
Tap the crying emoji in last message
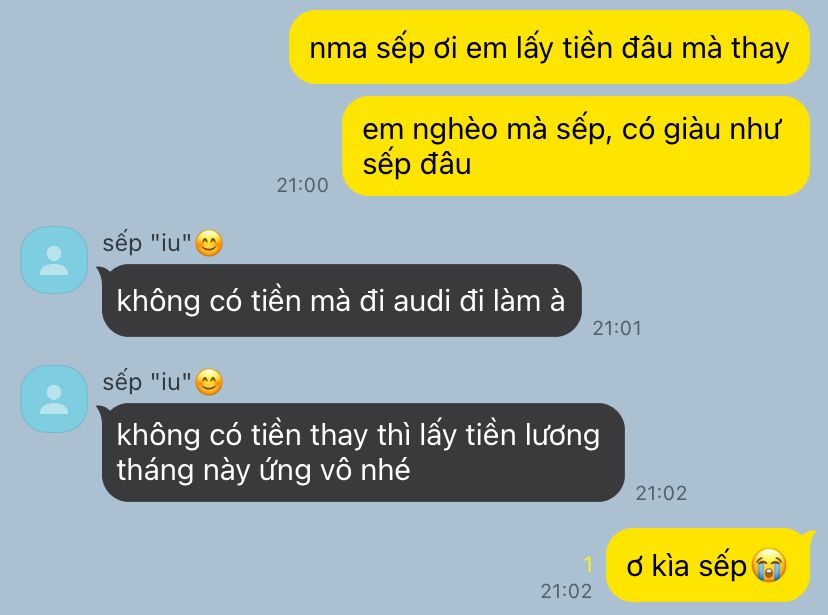click(769, 565)
